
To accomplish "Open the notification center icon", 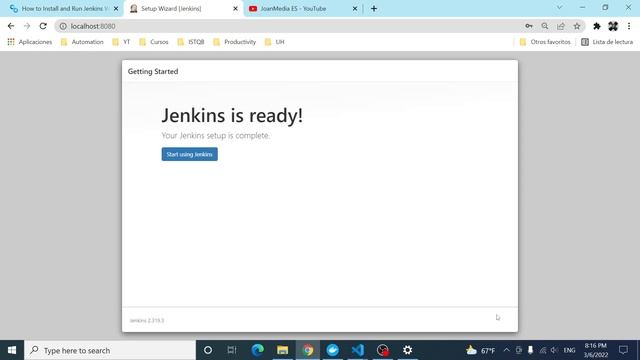I will click(x=623, y=350).
